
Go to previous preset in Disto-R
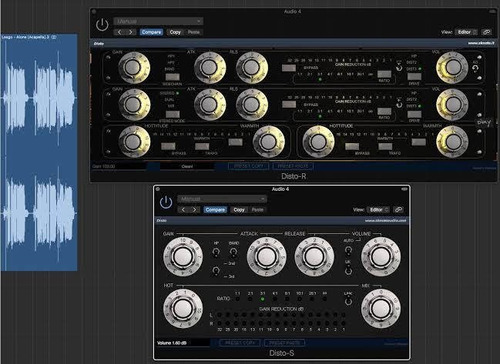(x=120, y=32)
